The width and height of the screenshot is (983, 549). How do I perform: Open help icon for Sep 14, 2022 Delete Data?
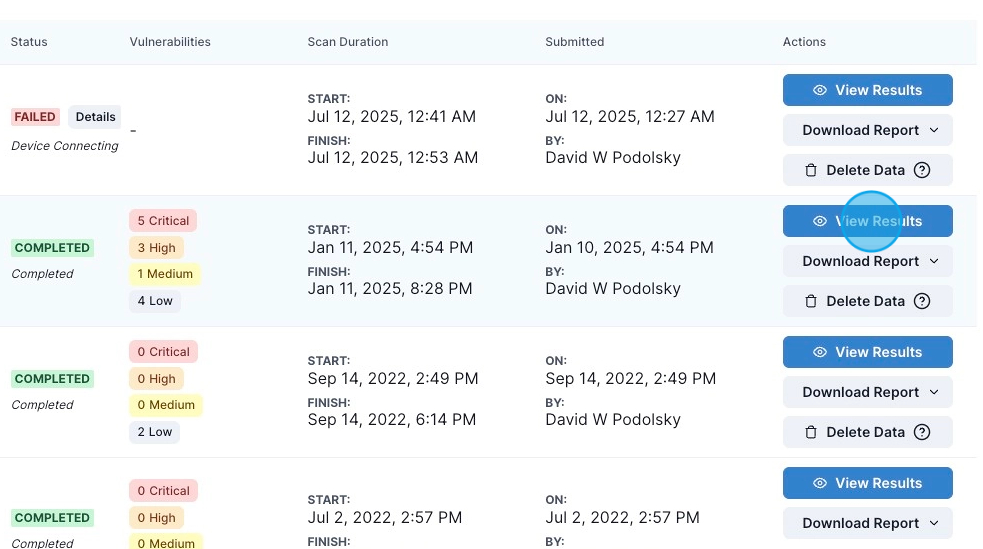click(x=922, y=432)
